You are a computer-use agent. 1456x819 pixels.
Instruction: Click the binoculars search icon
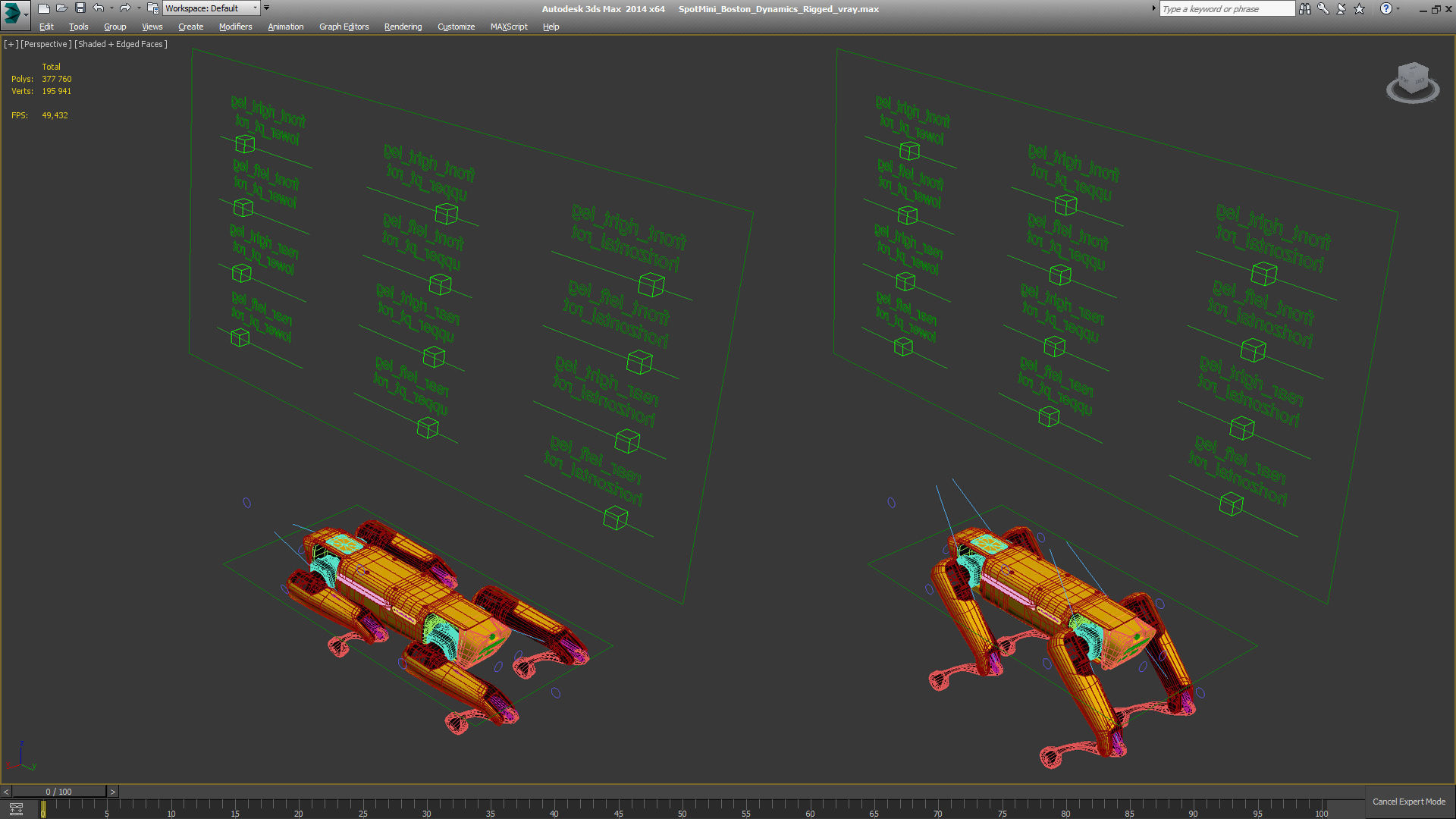click(x=1305, y=8)
